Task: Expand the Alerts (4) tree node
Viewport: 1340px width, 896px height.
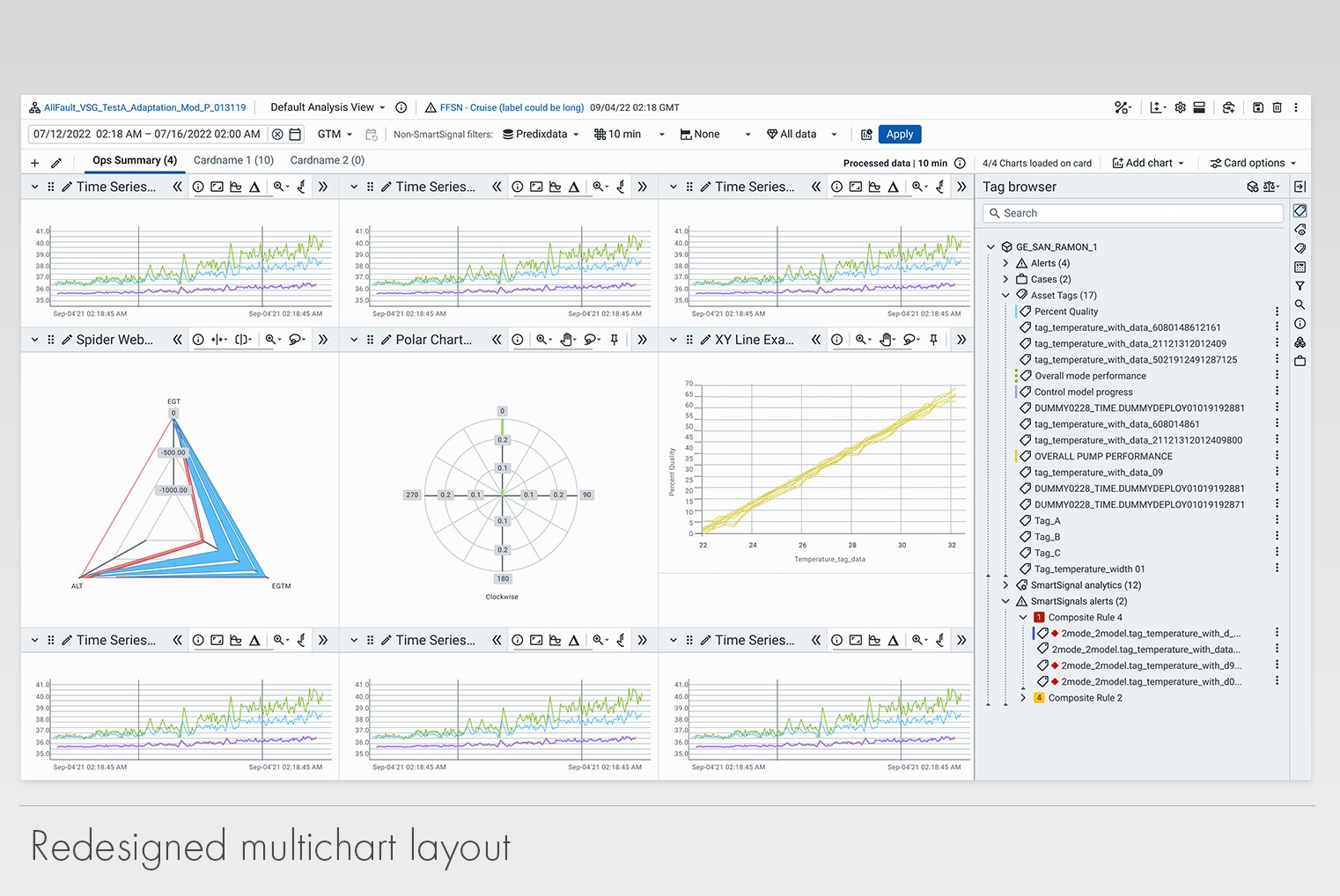Action: coord(1005,263)
